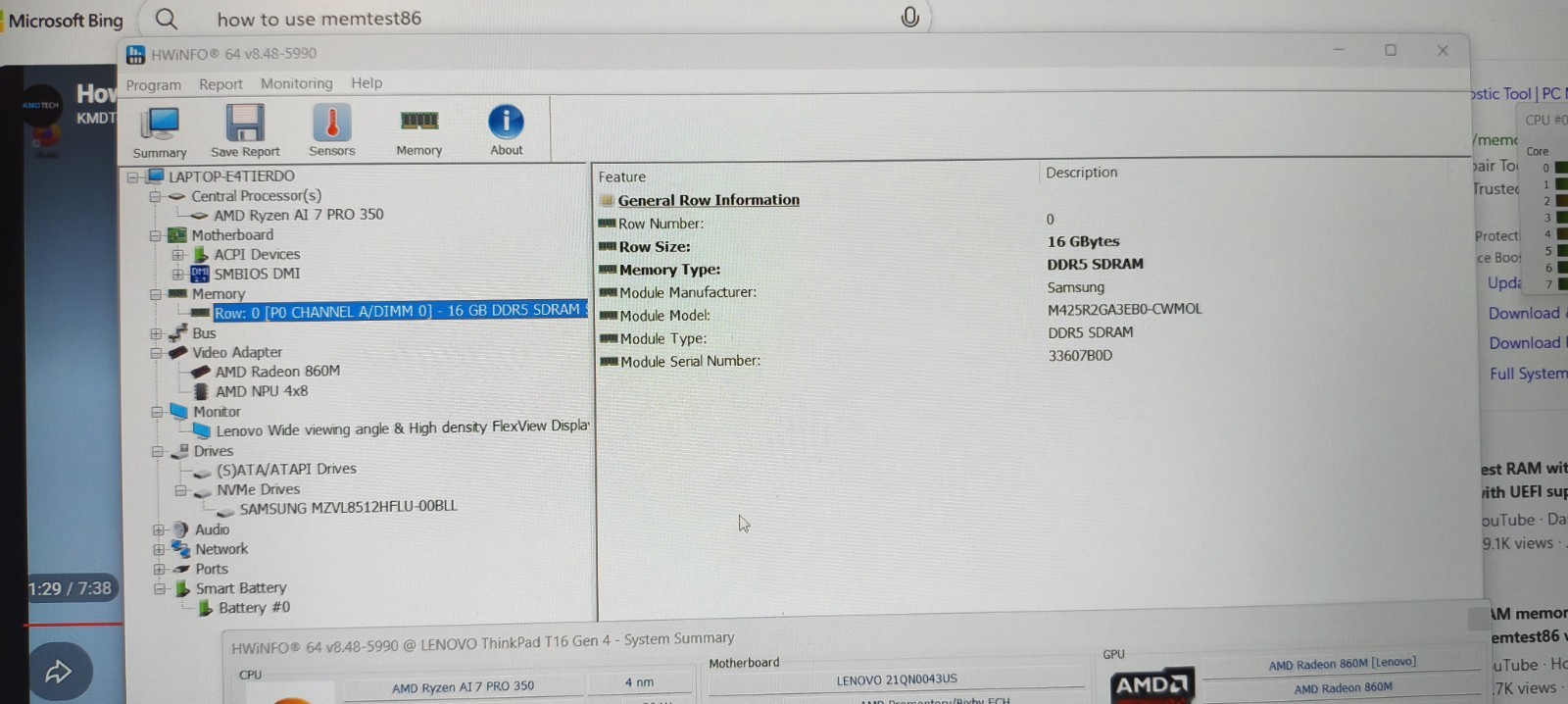Click the video progress bar
The height and width of the screenshot is (704, 1568).
(73, 624)
